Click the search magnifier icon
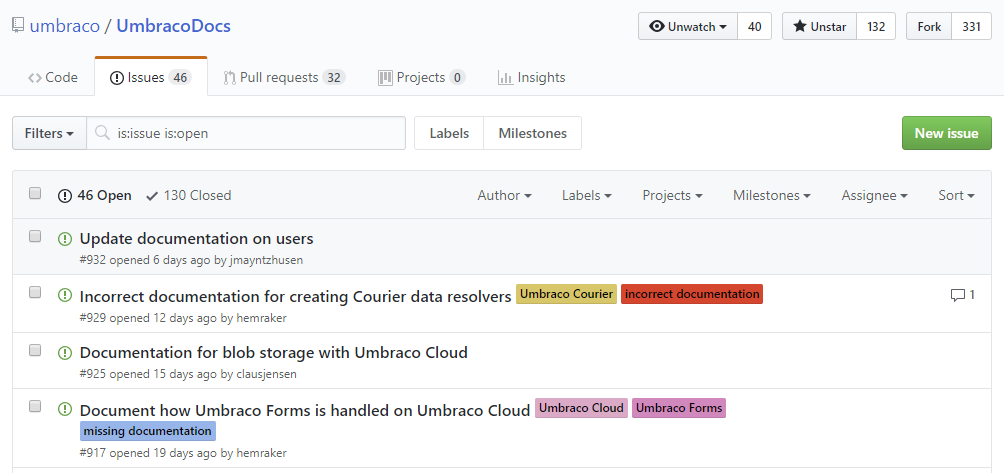1004x473 pixels. (102, 133)
